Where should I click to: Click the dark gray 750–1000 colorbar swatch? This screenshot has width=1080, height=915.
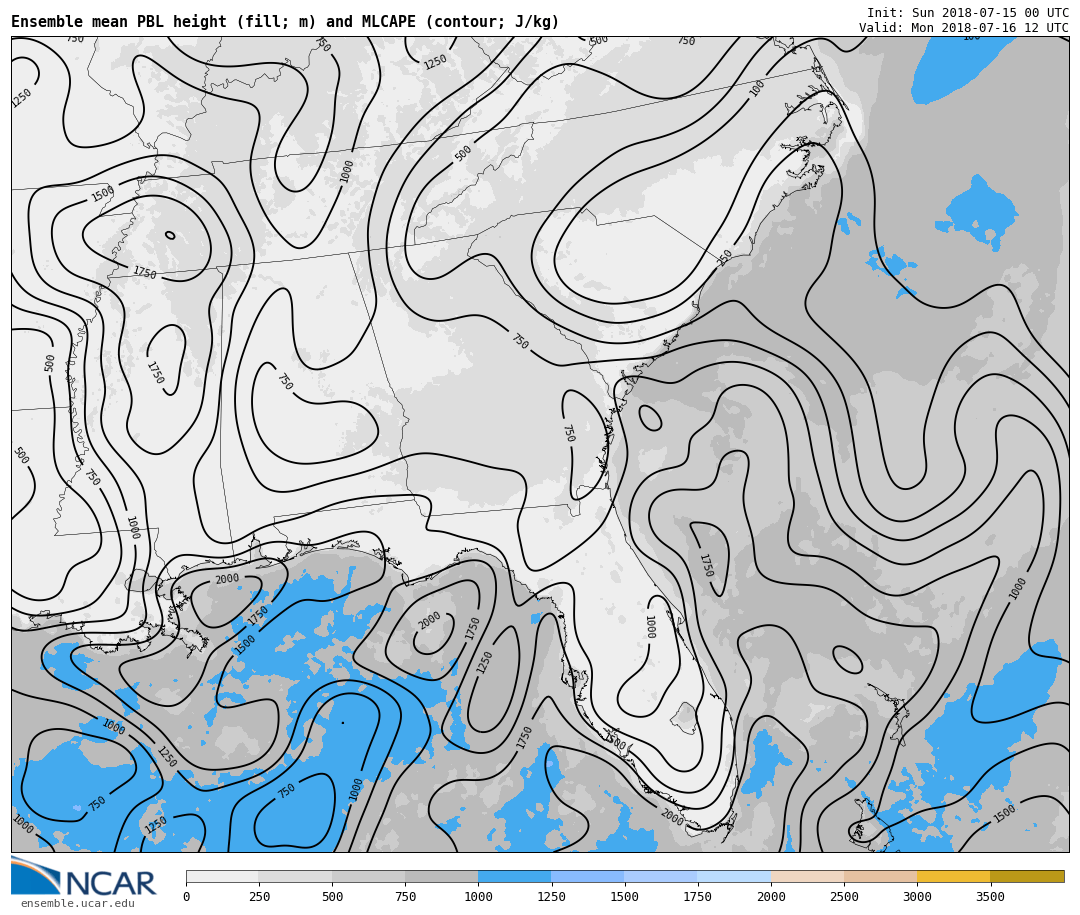coord(441,876)
